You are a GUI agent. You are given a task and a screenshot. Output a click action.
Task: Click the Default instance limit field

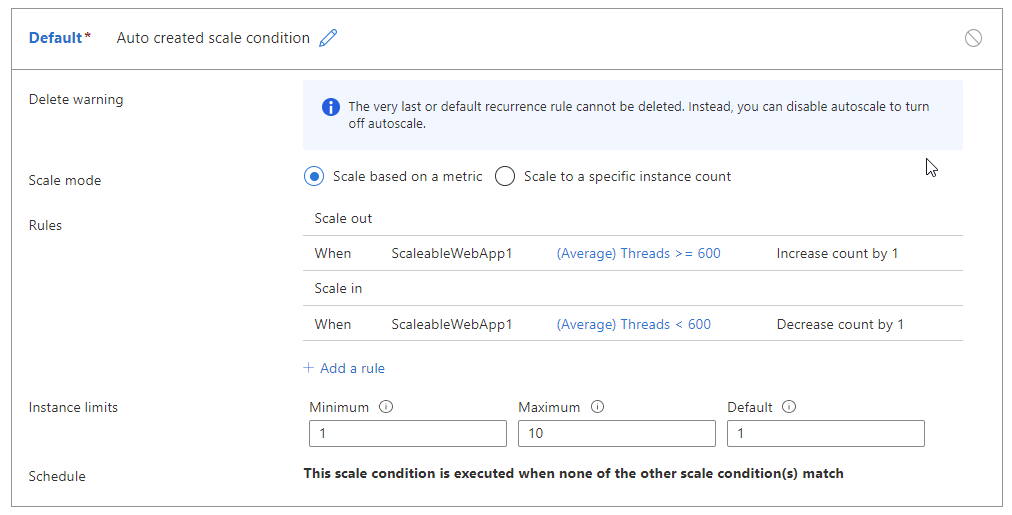click(x=826, y=433)
